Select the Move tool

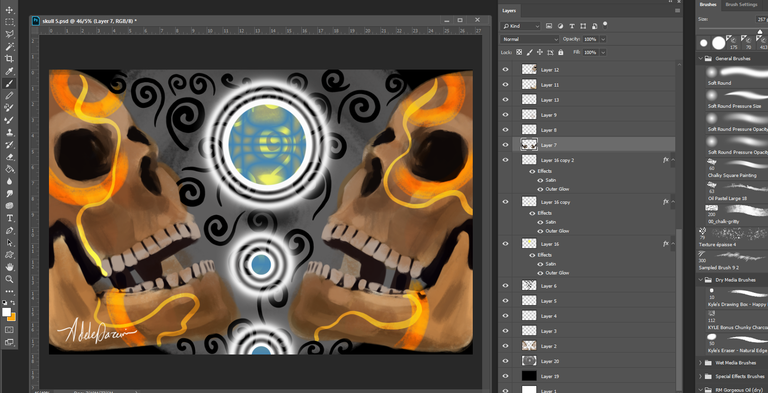[9, 10]
